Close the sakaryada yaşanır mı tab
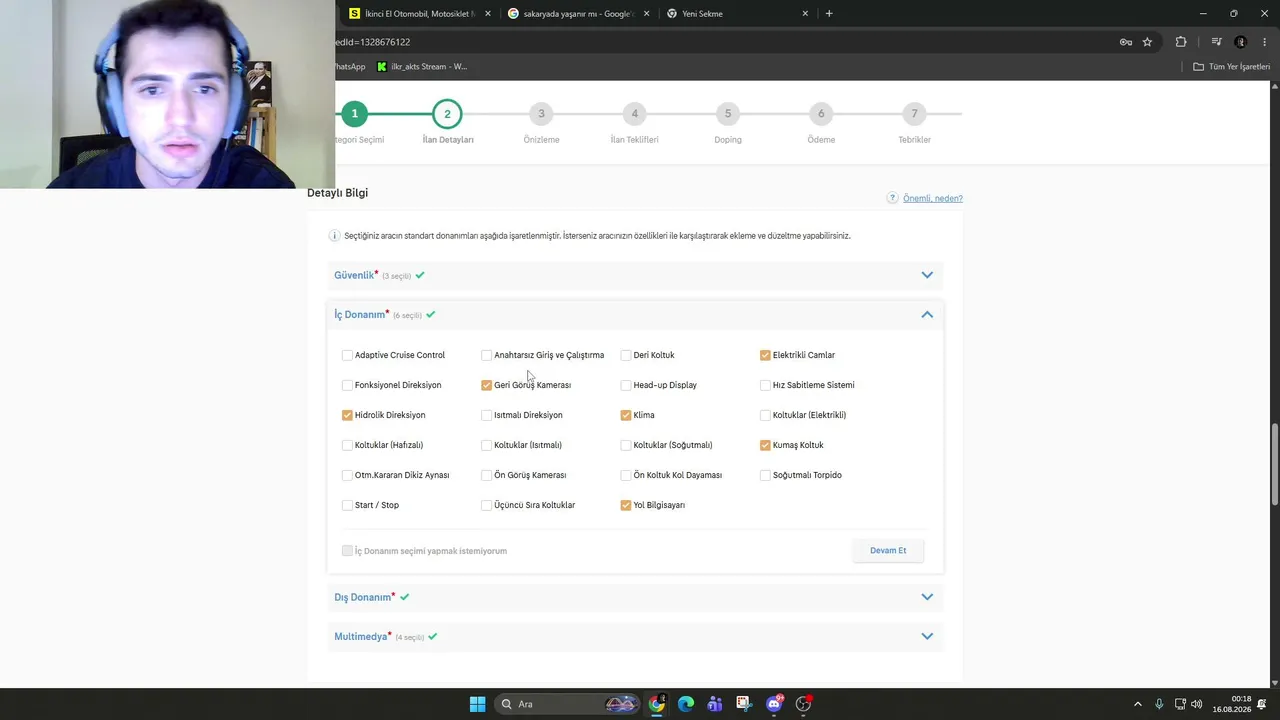 tap(646, 14)
